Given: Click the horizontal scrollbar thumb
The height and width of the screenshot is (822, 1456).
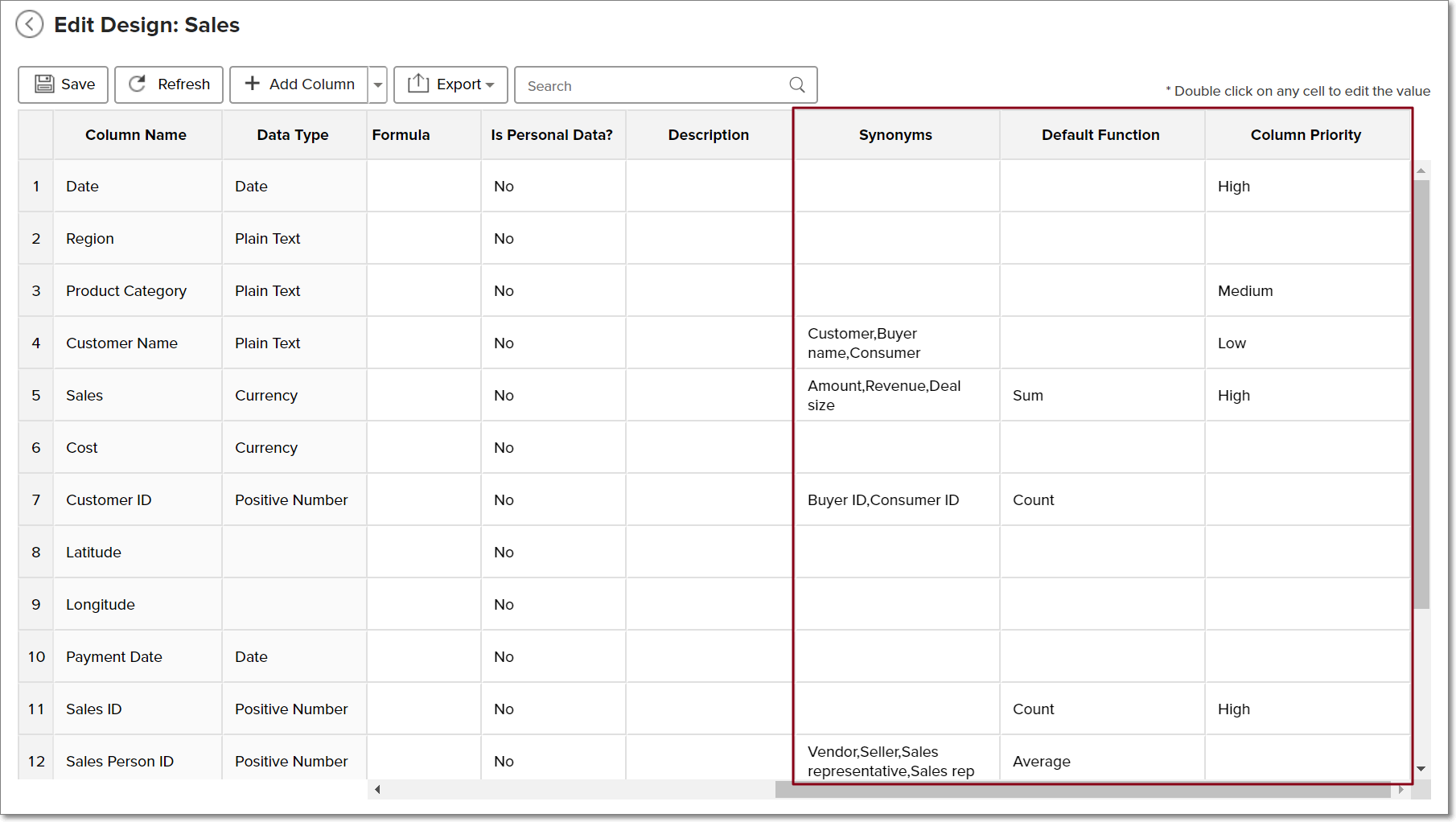Looking at the screenshot, I should 1082,790.
